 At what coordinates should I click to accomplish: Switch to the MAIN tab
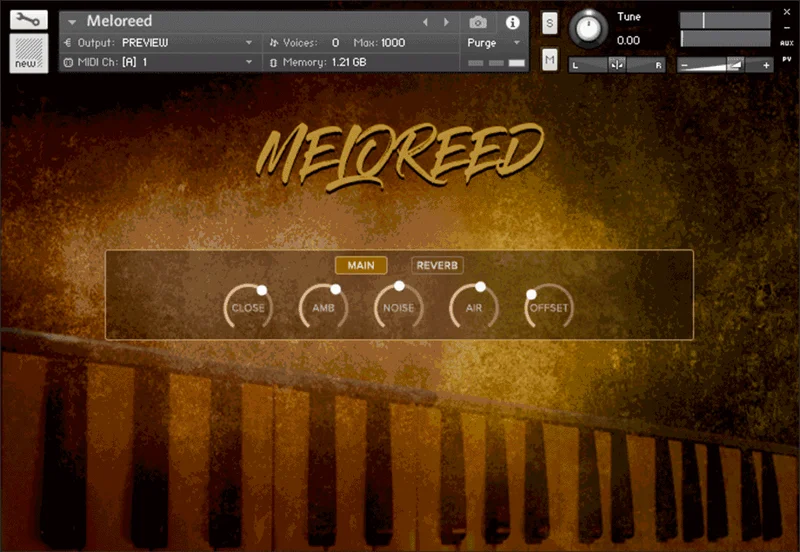[361, 265]
